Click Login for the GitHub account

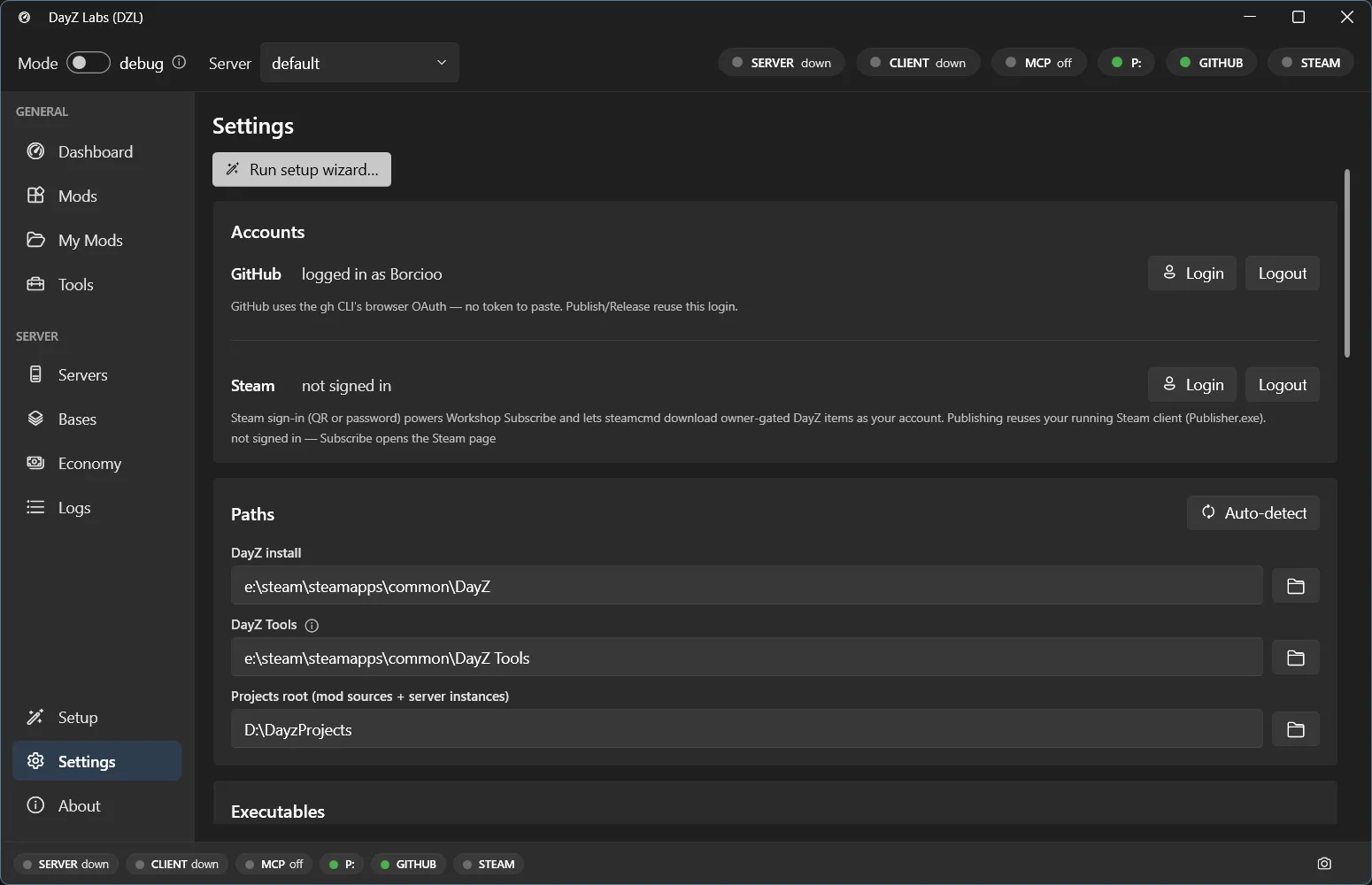tap(1192, 273)
